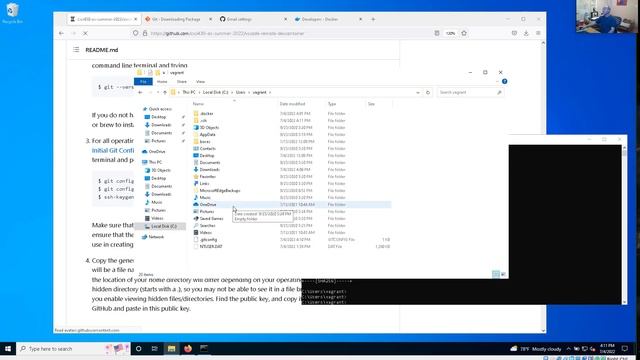Image resolution: width=640 pixels, height=360 pixels.
Task: Click Explorer Back arrow button
Action: [x=140, y=93]
